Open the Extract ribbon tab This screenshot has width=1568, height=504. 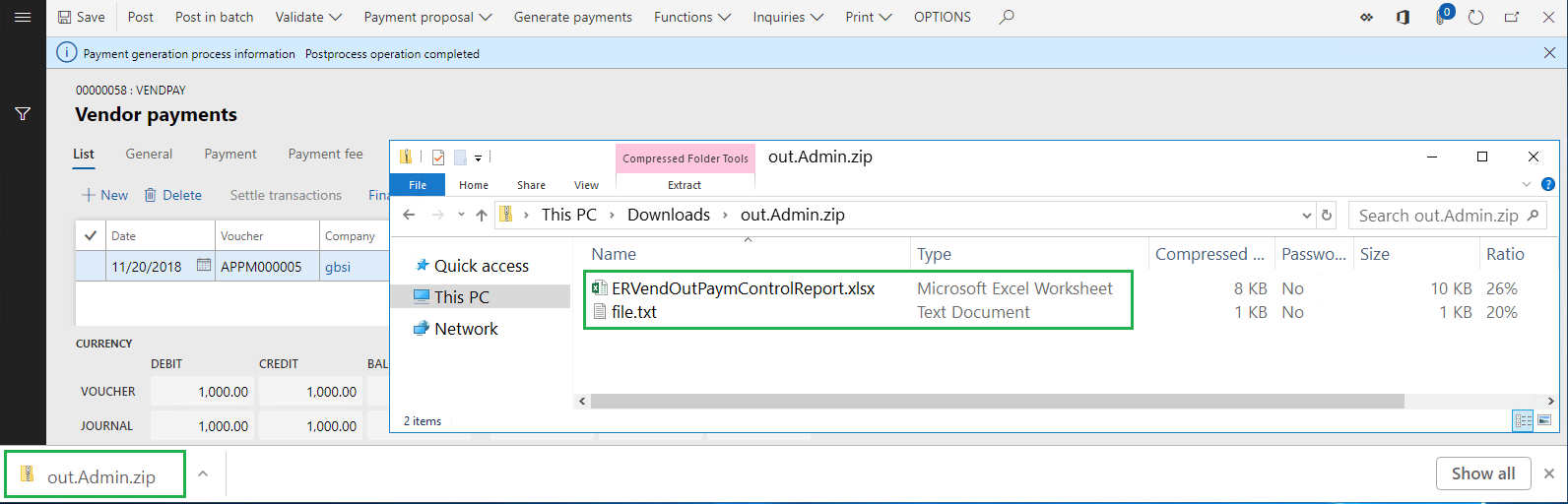685,184
